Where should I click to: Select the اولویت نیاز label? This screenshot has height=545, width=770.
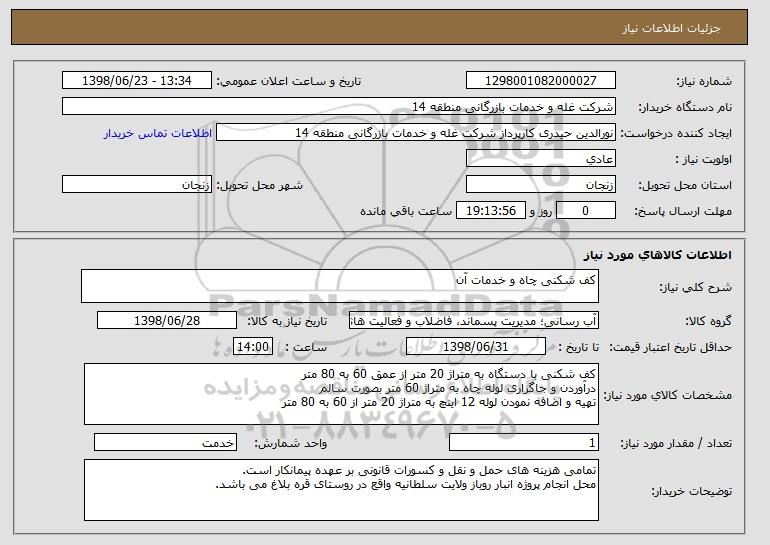point(704,159)
